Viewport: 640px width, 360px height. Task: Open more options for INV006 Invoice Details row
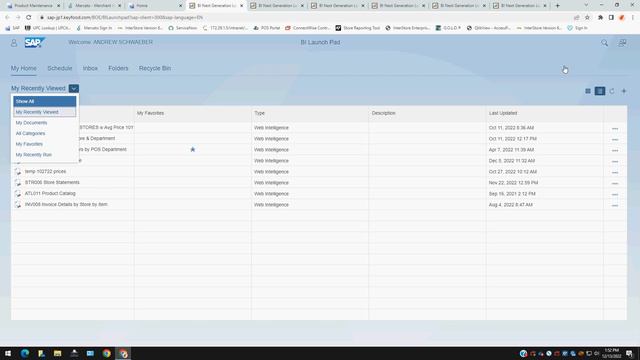(615, 205)
